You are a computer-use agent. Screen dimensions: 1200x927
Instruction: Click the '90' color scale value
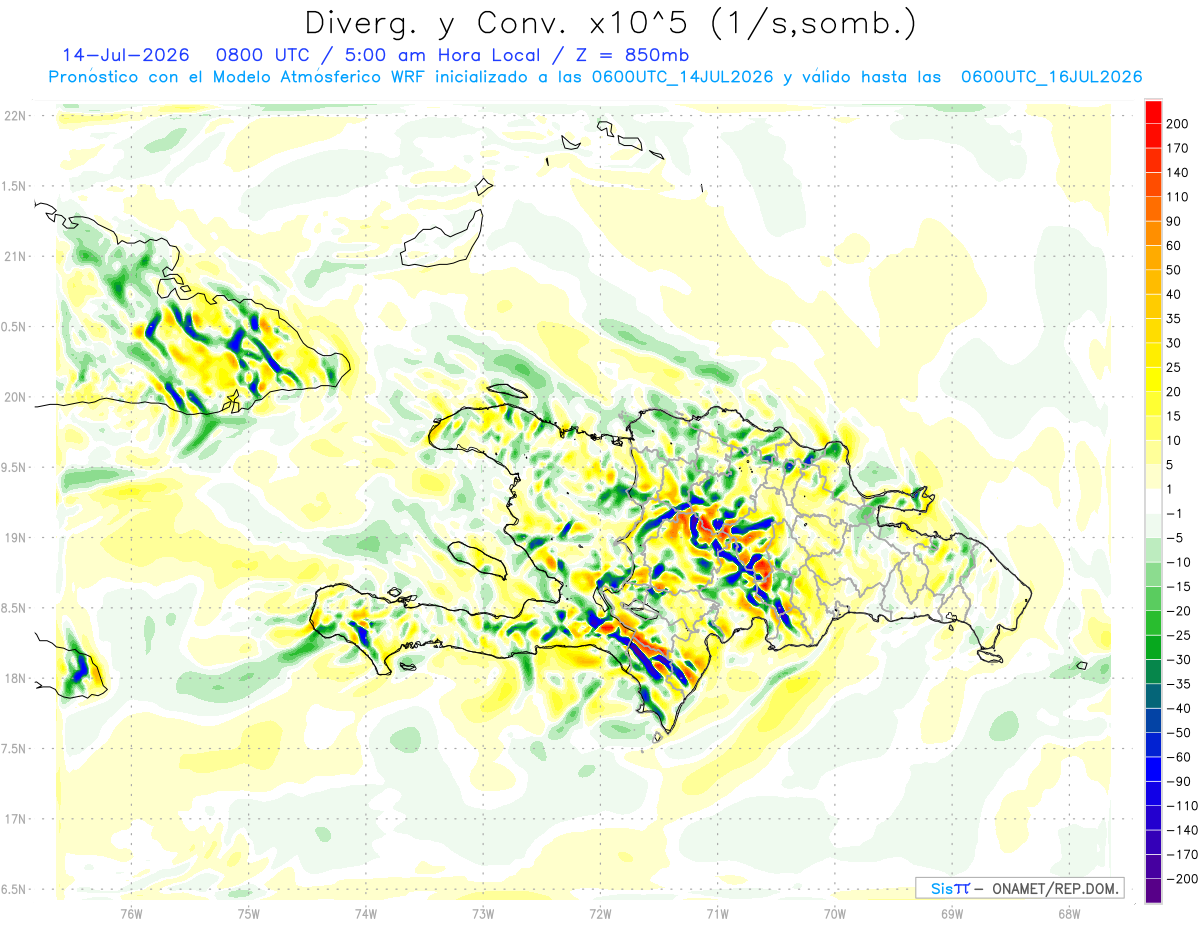click(1174, 221)
